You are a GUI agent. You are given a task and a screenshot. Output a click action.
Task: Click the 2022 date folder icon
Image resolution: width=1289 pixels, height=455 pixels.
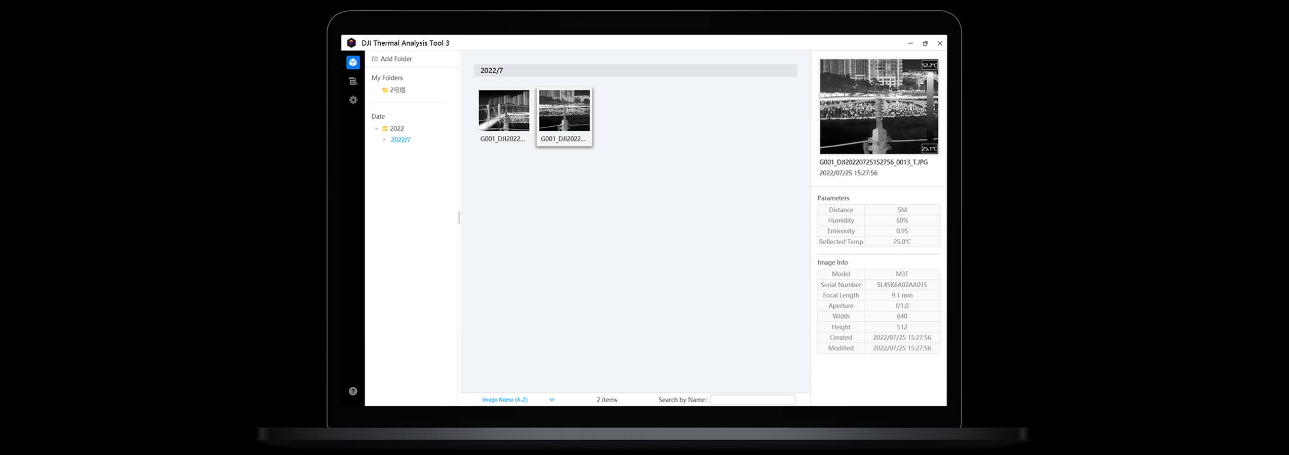pyautogui.click(x=385, y=128)
